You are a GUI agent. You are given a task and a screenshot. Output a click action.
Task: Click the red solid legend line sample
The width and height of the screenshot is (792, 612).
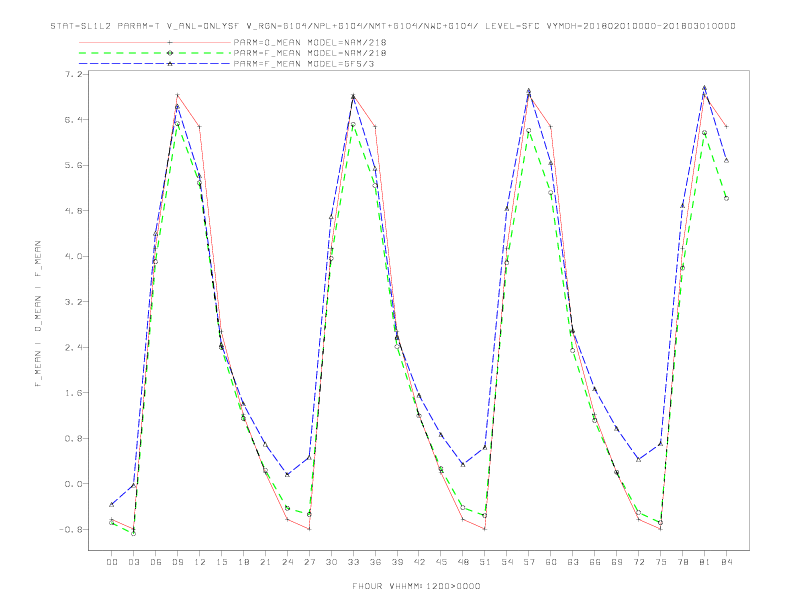coord(155,42)
